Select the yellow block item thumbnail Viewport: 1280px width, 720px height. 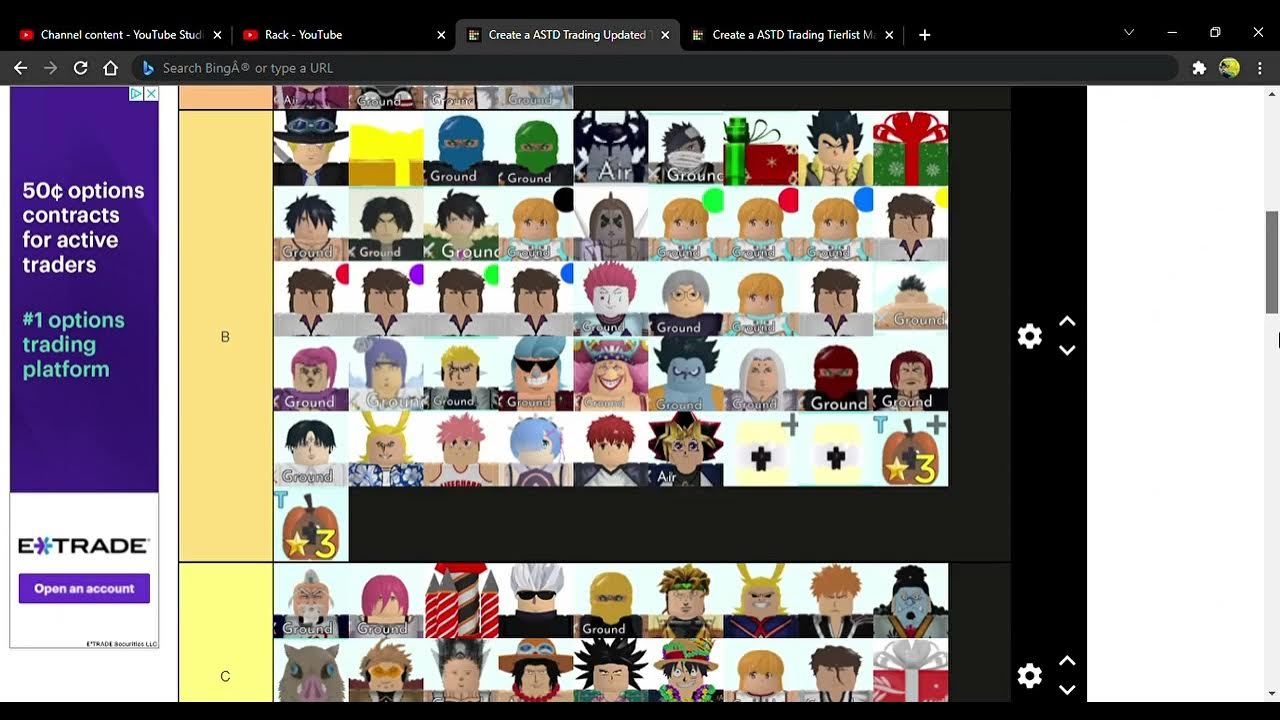pyautogui.click(x=386, y=148)
